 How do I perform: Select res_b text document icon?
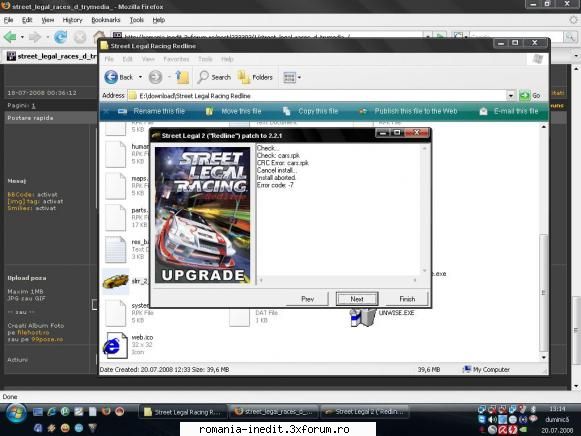point(116,249)
